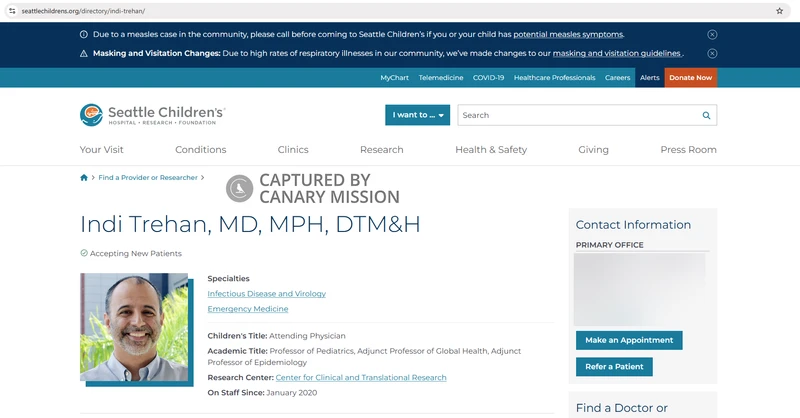800x418 pixels.
Task: Open the 'I want to...' dropdown
Action: pos(417,115)
